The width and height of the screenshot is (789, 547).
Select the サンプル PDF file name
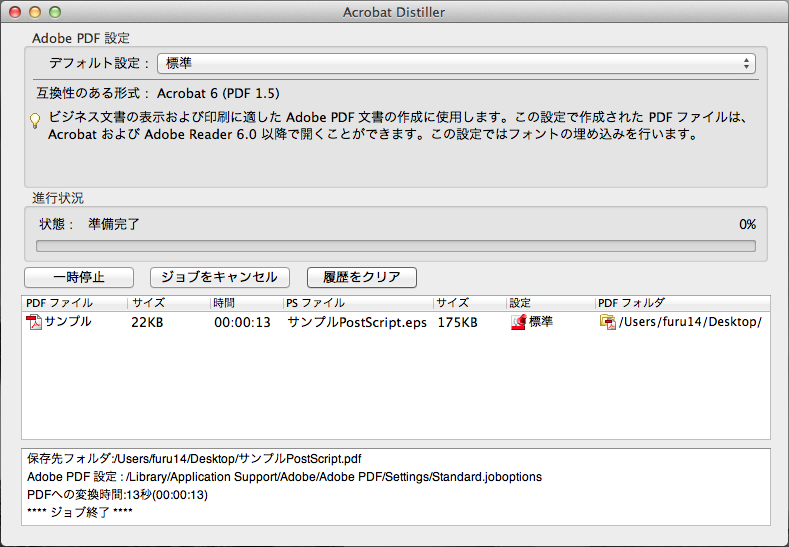[68, 322]
